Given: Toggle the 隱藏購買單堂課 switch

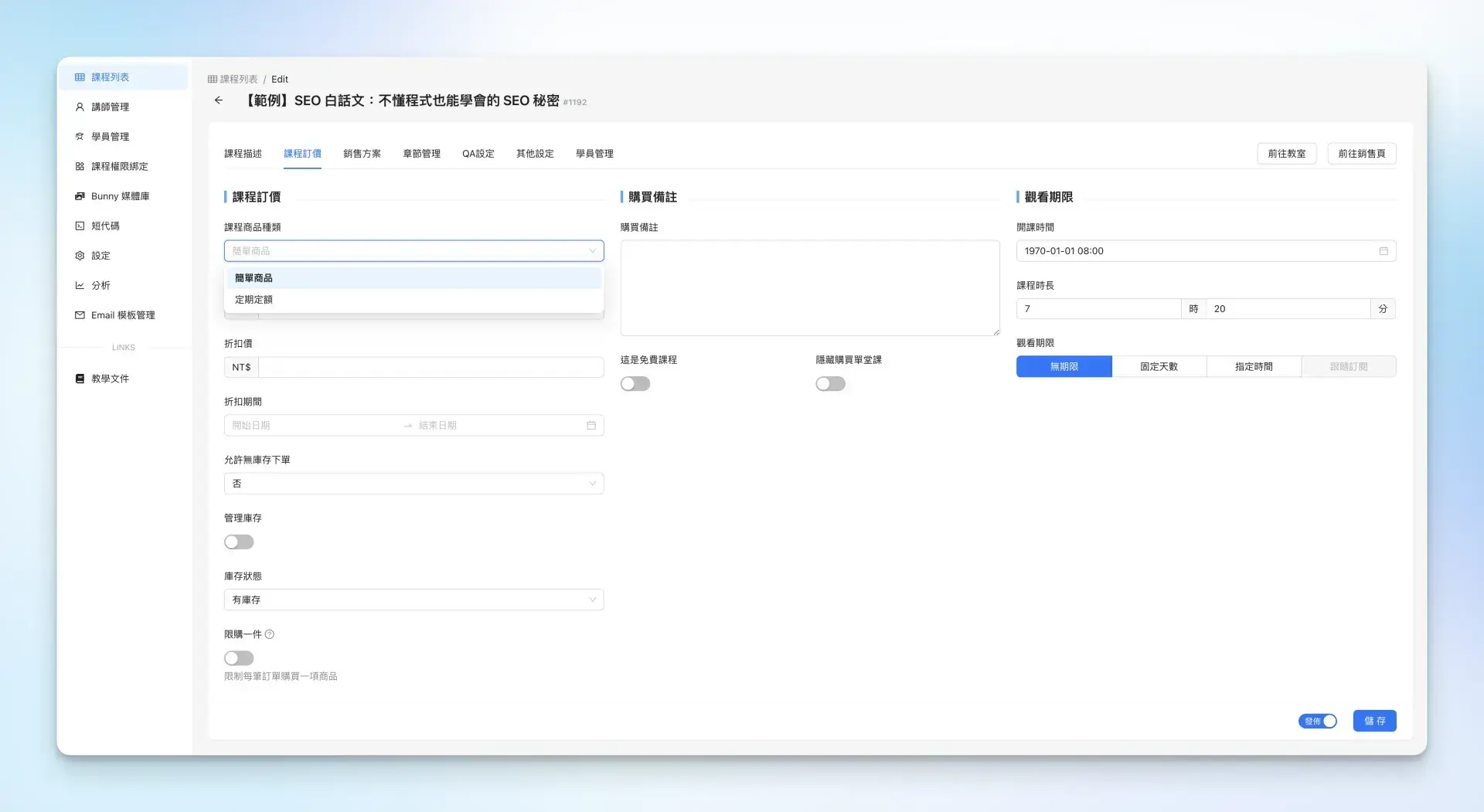Looking at the screenshot, I should [830, 384].
